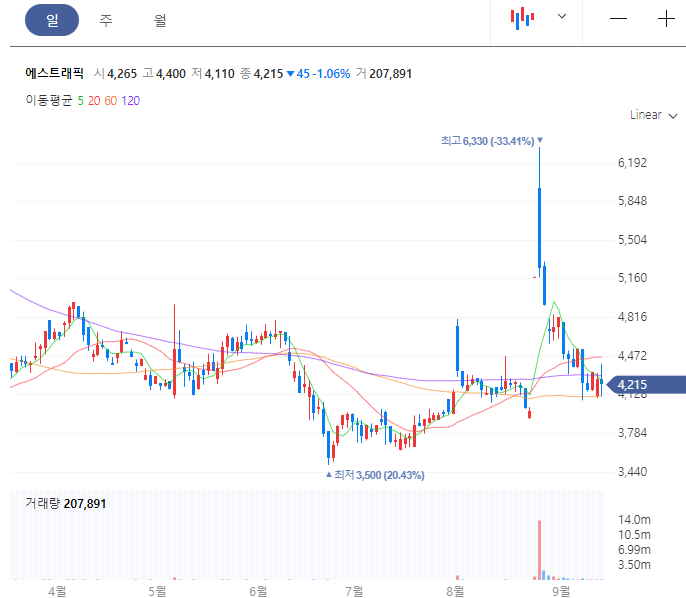The image size is (686, 598).
Task: Select the 일 (daily) chart tab
Action: [52, 20]
